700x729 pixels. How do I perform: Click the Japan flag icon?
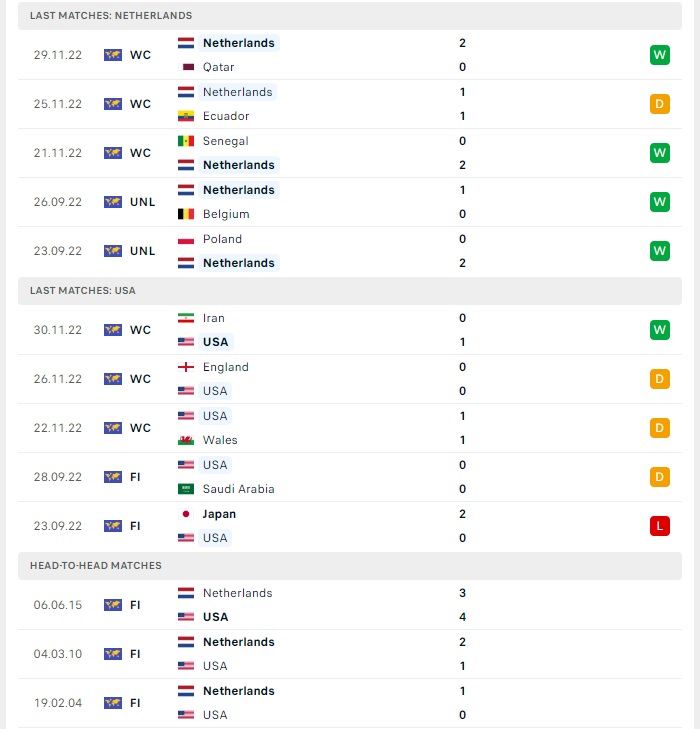186,514
